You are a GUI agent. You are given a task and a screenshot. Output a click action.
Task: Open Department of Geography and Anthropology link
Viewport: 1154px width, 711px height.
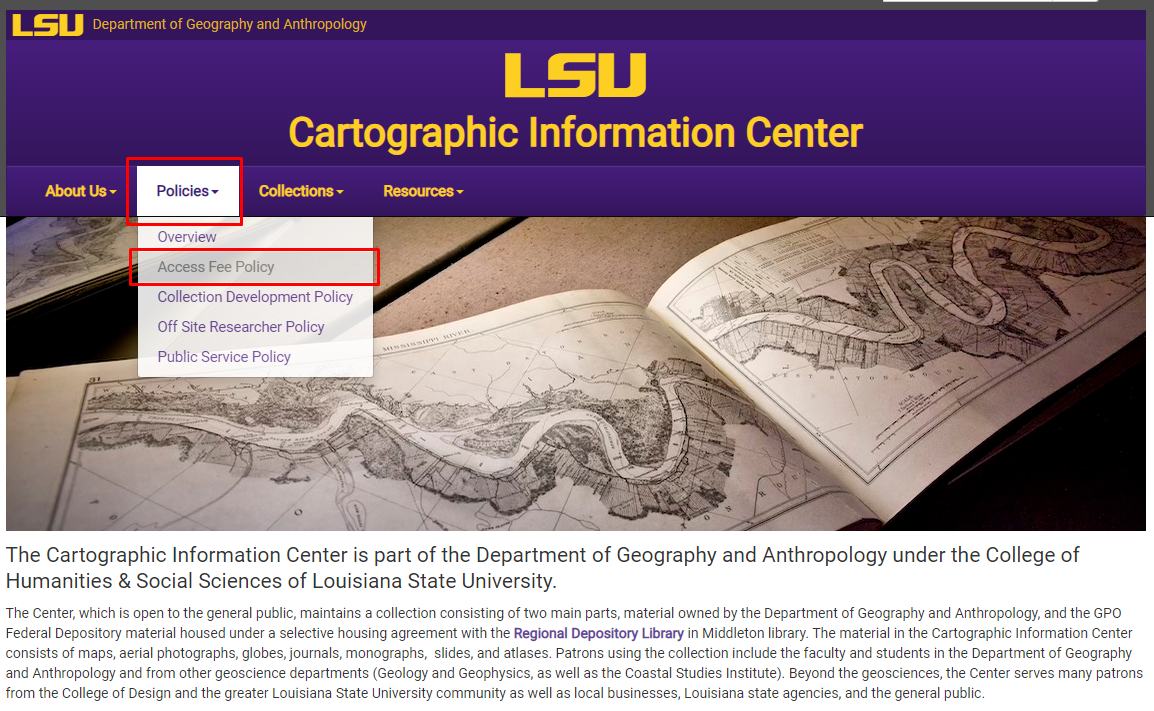click(x=230, y=24)
